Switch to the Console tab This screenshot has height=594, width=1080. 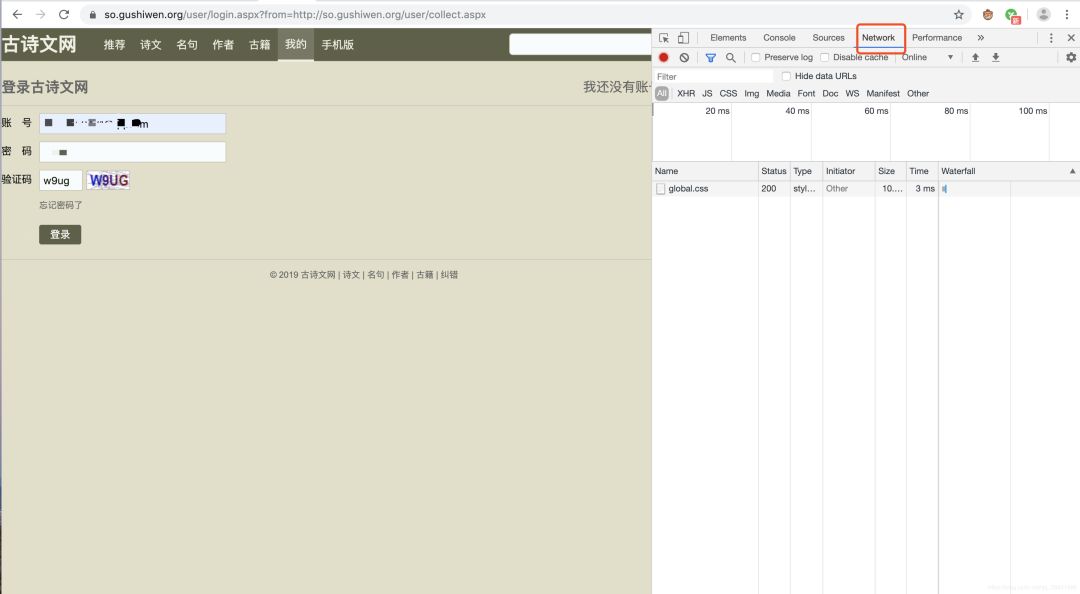tap(779, 38)
